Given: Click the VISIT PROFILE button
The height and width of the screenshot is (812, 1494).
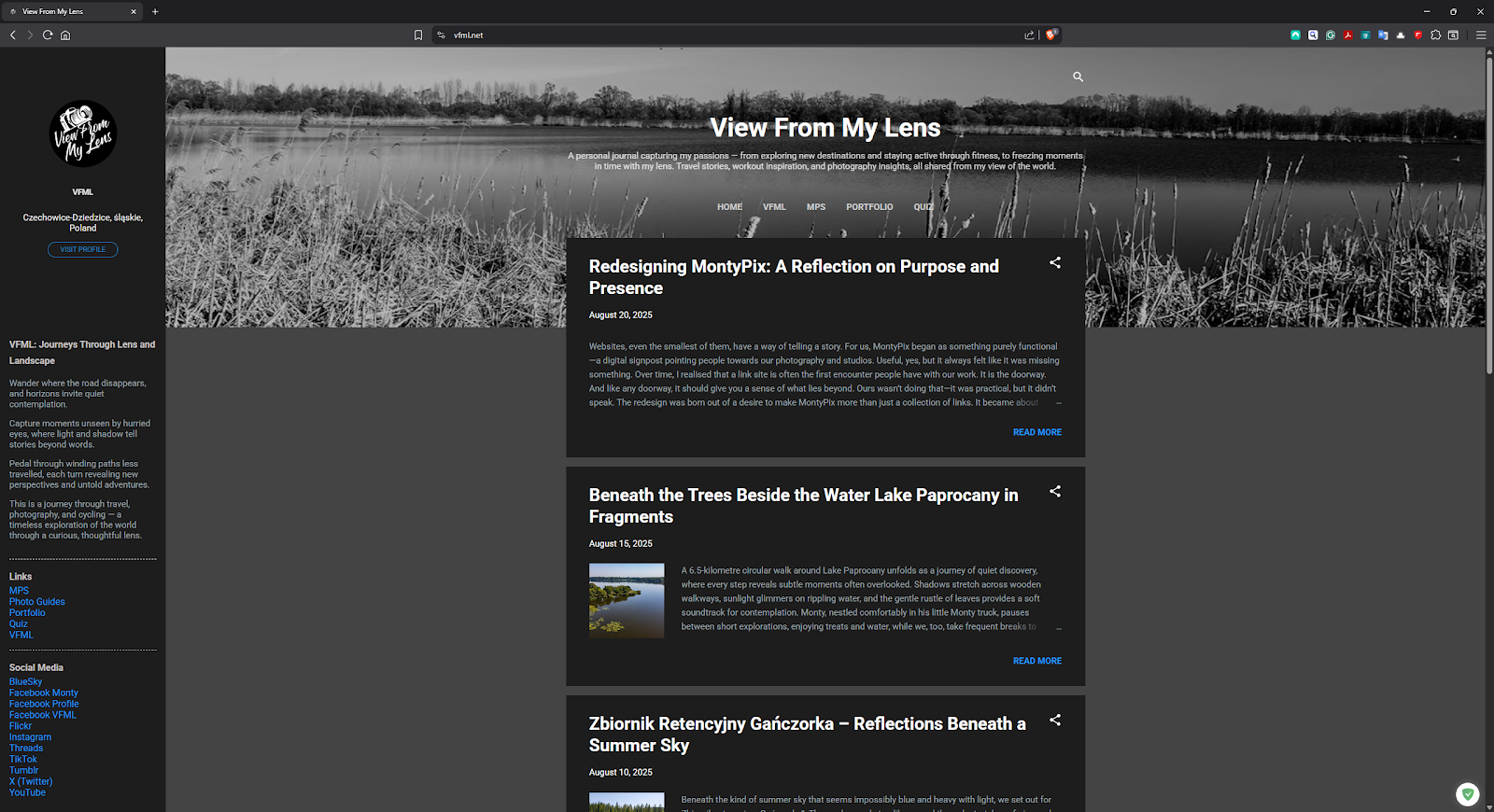Looking at the screenshot, I should [83, 249].
